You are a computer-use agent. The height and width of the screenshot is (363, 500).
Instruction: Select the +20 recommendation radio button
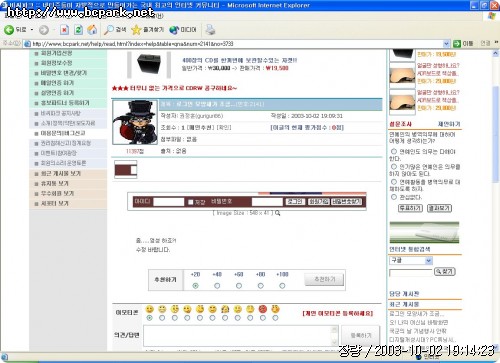[x=195, y=286]
